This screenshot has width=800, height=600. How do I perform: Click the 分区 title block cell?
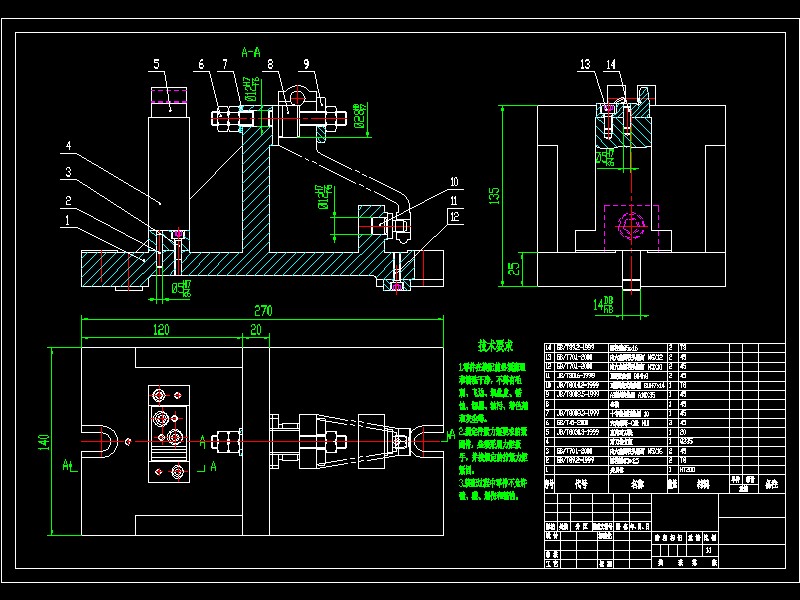pyautogui.click(x=581, y=527)
